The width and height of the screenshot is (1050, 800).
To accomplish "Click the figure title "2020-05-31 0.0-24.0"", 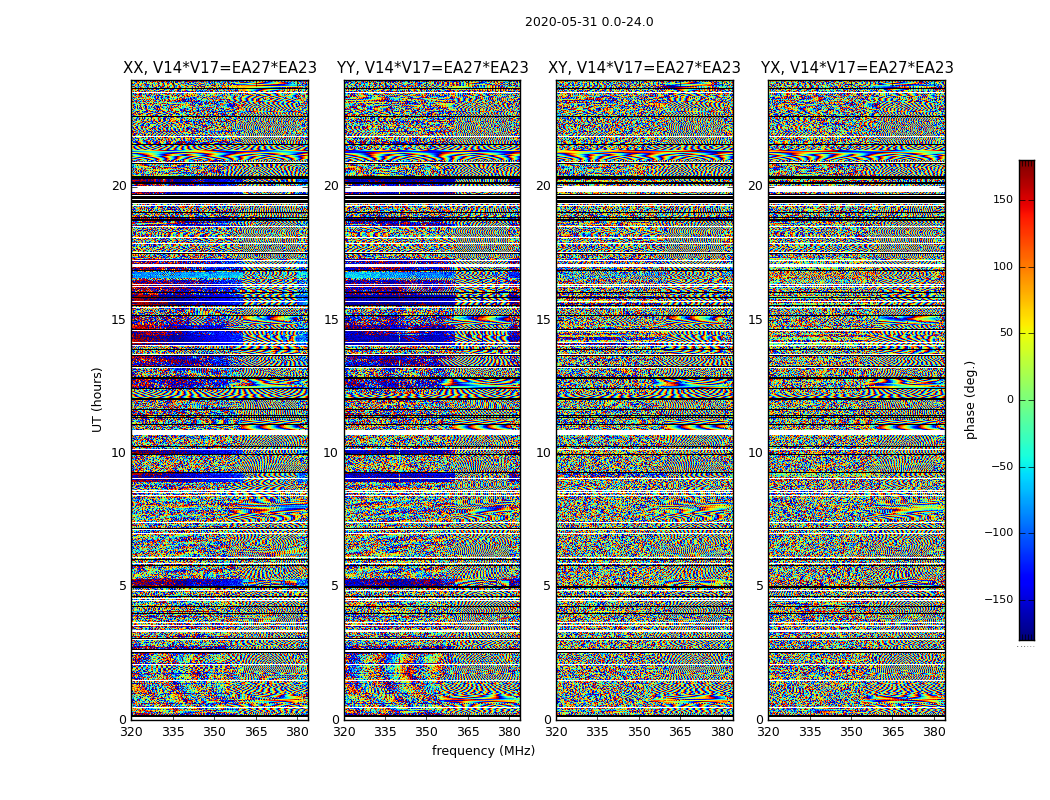I will click(x=589, y=22).
